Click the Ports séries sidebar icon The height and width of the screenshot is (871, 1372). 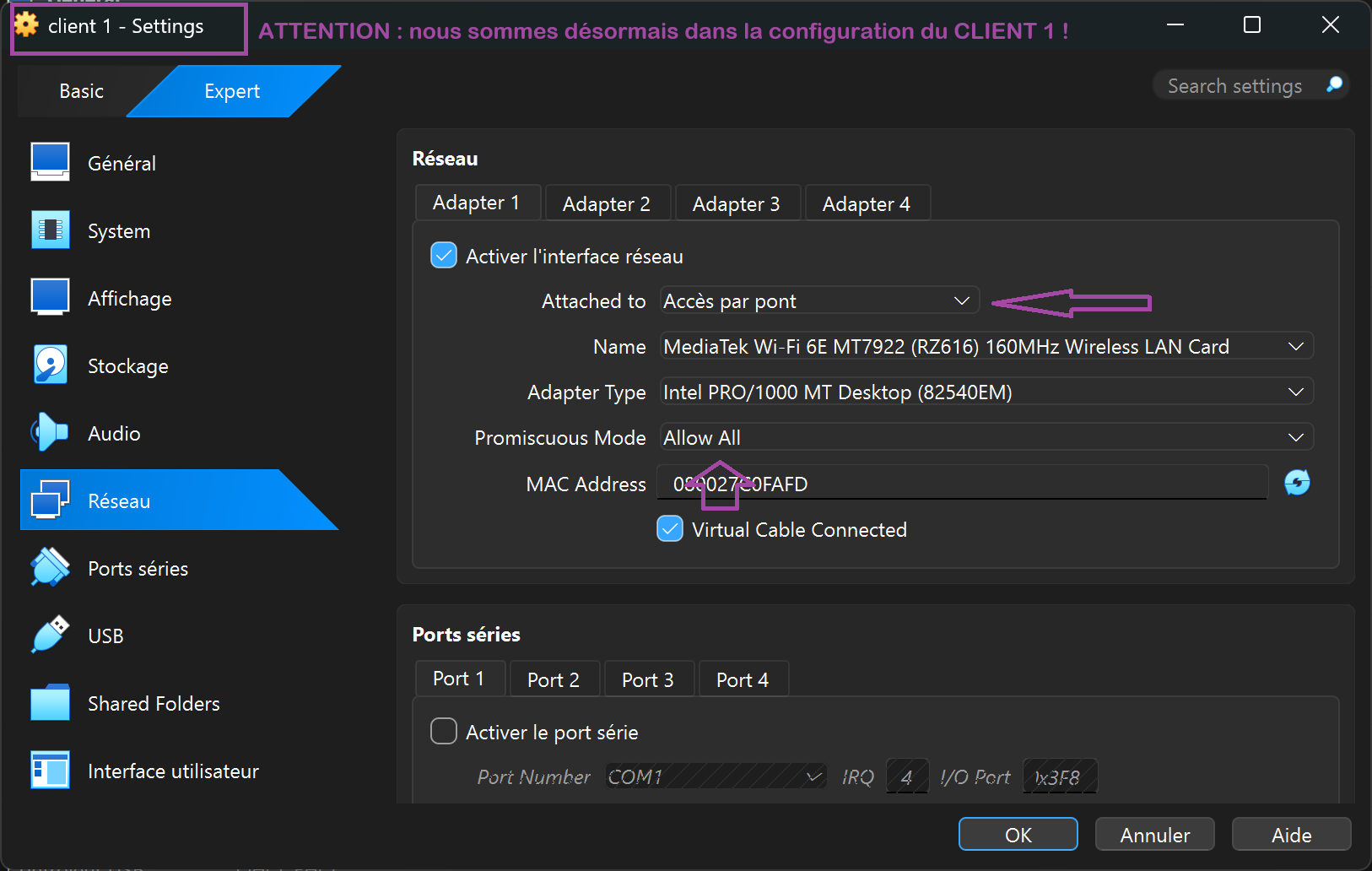tap(51, 567)
